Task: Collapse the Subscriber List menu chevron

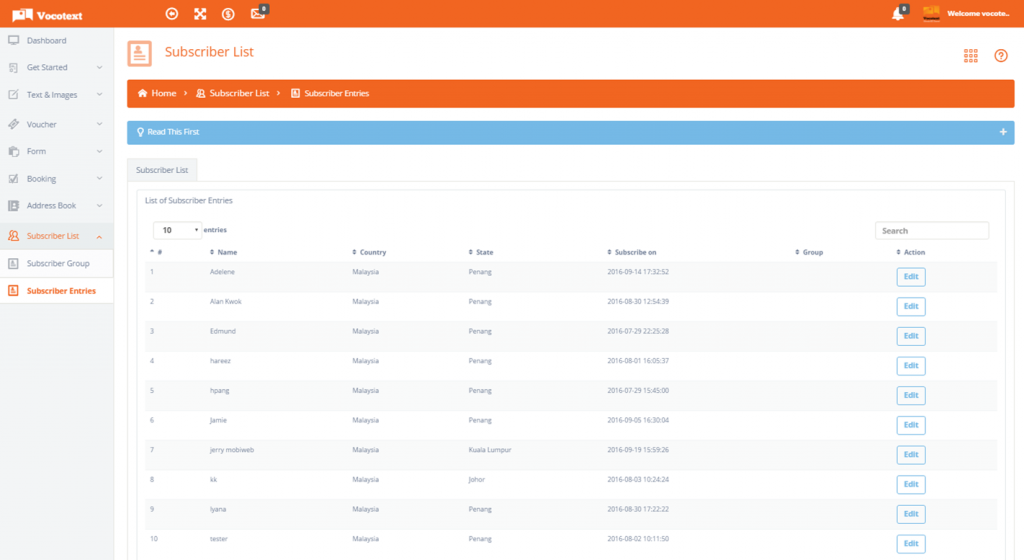Action: (99, 236)
